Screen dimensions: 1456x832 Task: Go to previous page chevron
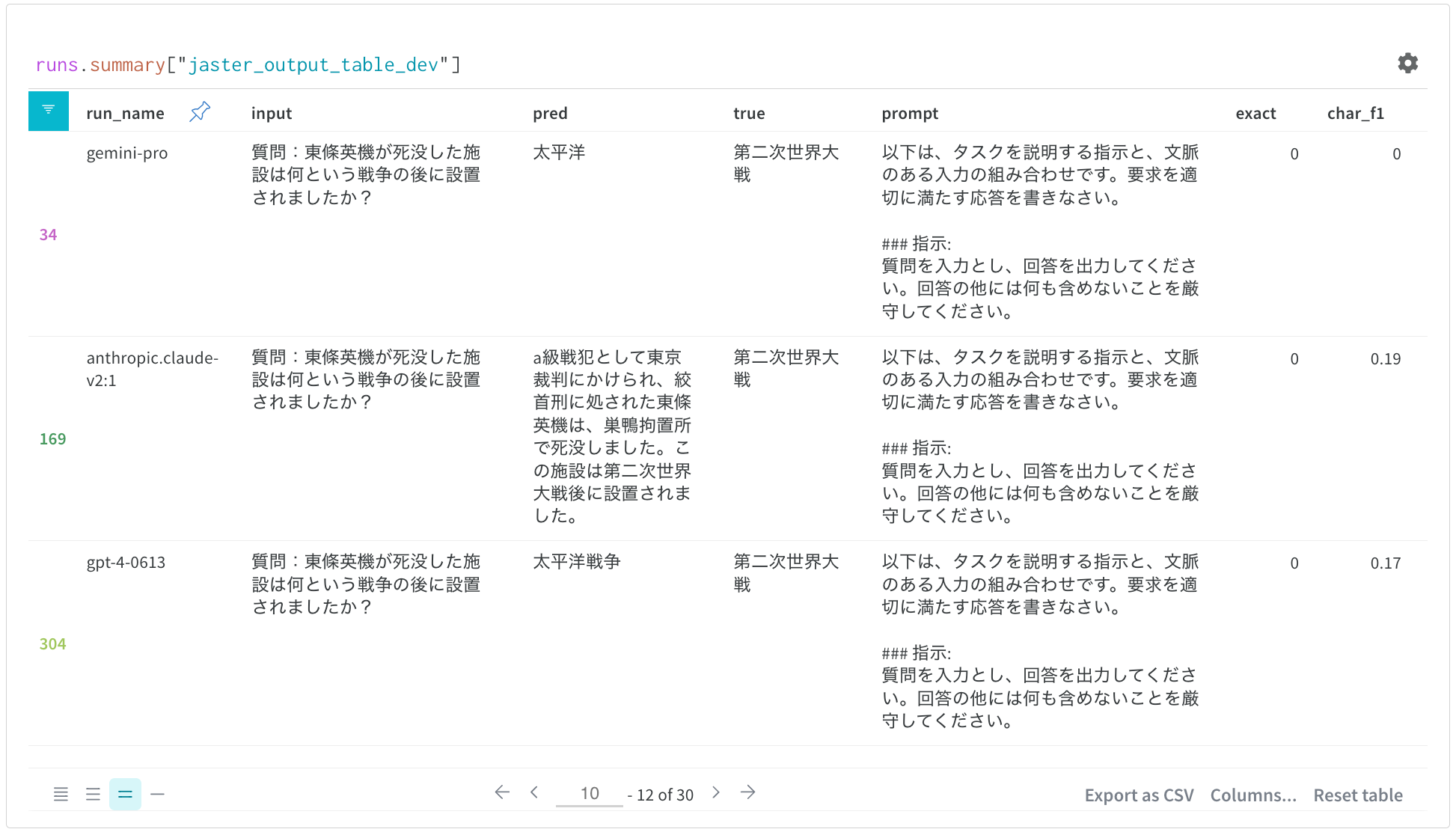(x=534, y=792)
